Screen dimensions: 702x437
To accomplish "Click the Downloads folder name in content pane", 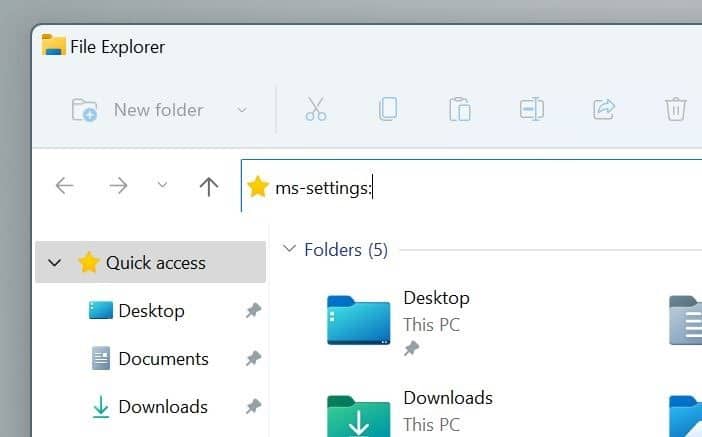I will coord(448,398).
